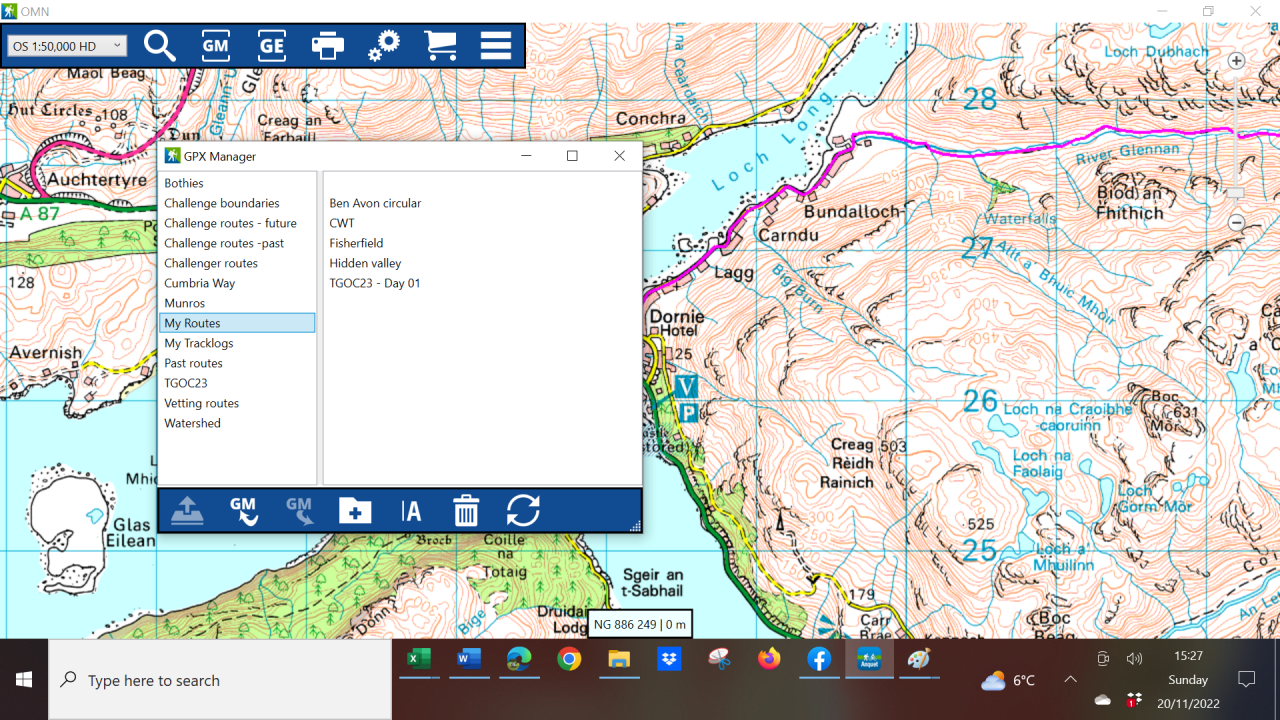Rename the selected route
The width and height of the screenshot is (1280, 720).
pyautogui.click(x=411, y=510)
